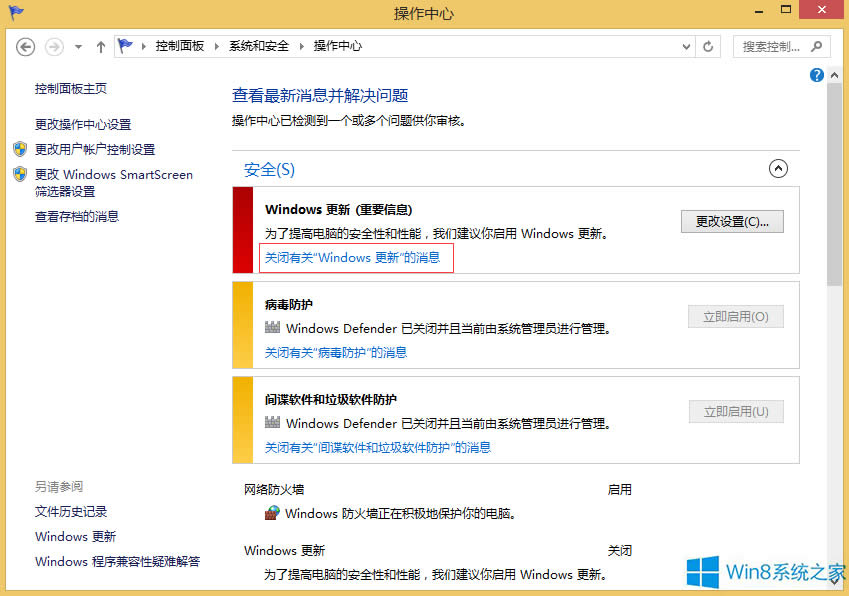Open 更改操作中心设置 in the sidebar
Screen dimensions: 849x596
(85, 125)
